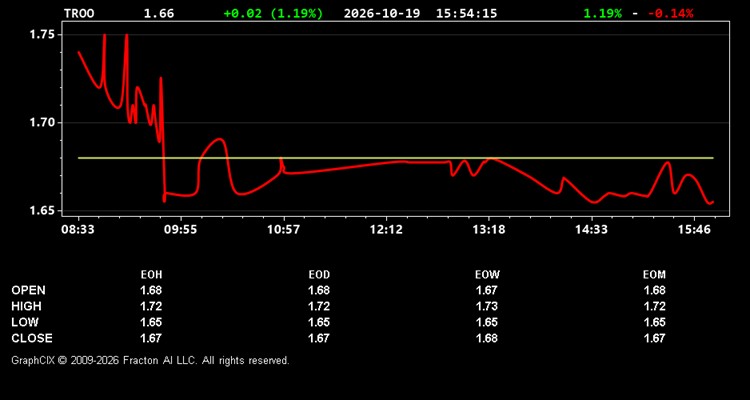750x400 pixels.
Task: Click the red -0.14% value
Action: pos(670,13)
